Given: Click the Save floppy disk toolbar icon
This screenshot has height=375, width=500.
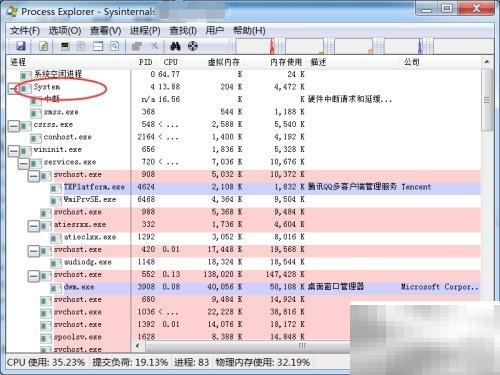Looking at the screenshot, I should pyautogui.click(x=20, y=46).
